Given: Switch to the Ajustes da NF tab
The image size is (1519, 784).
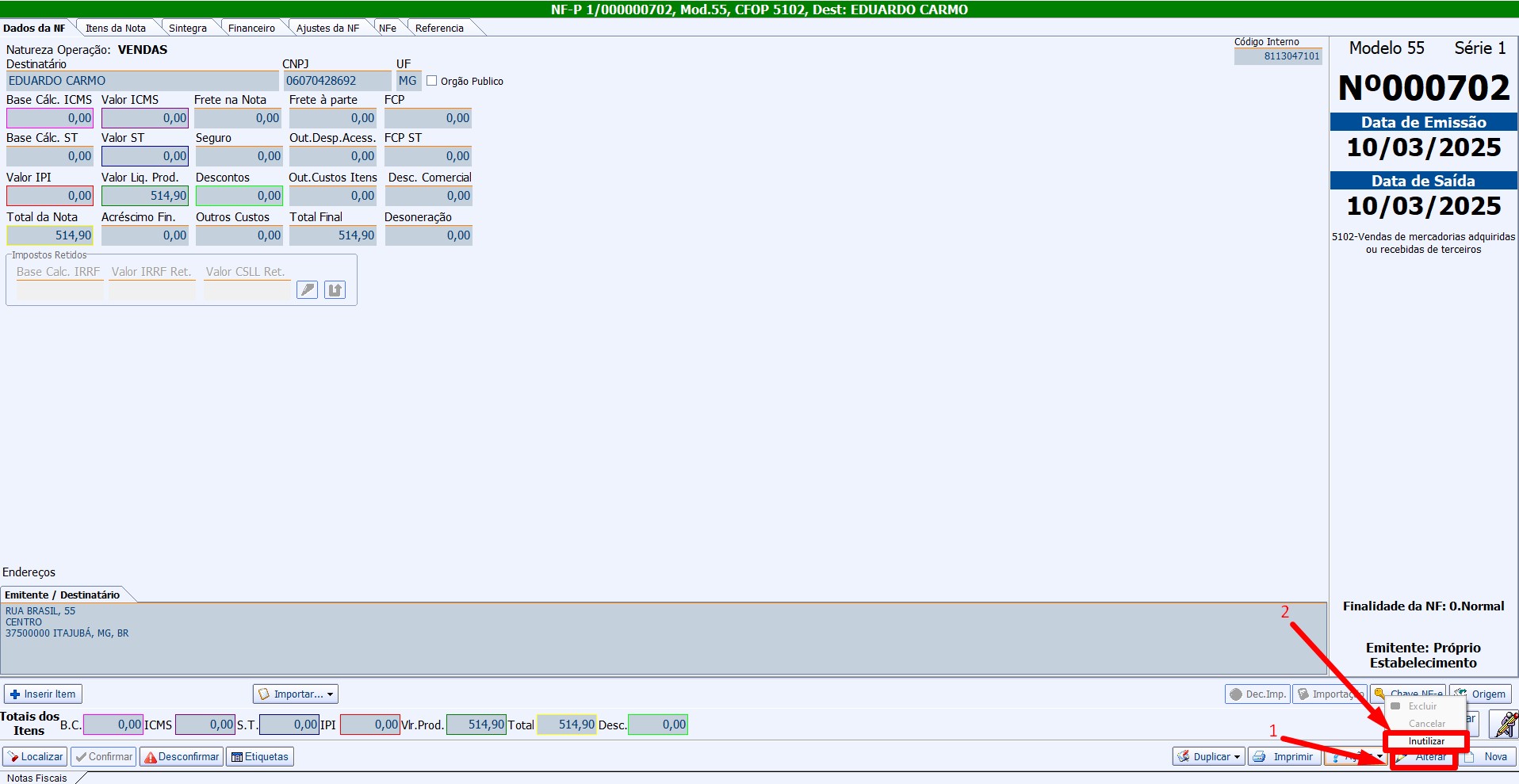Looking at the screenshot, I should [x=327, y=28].
